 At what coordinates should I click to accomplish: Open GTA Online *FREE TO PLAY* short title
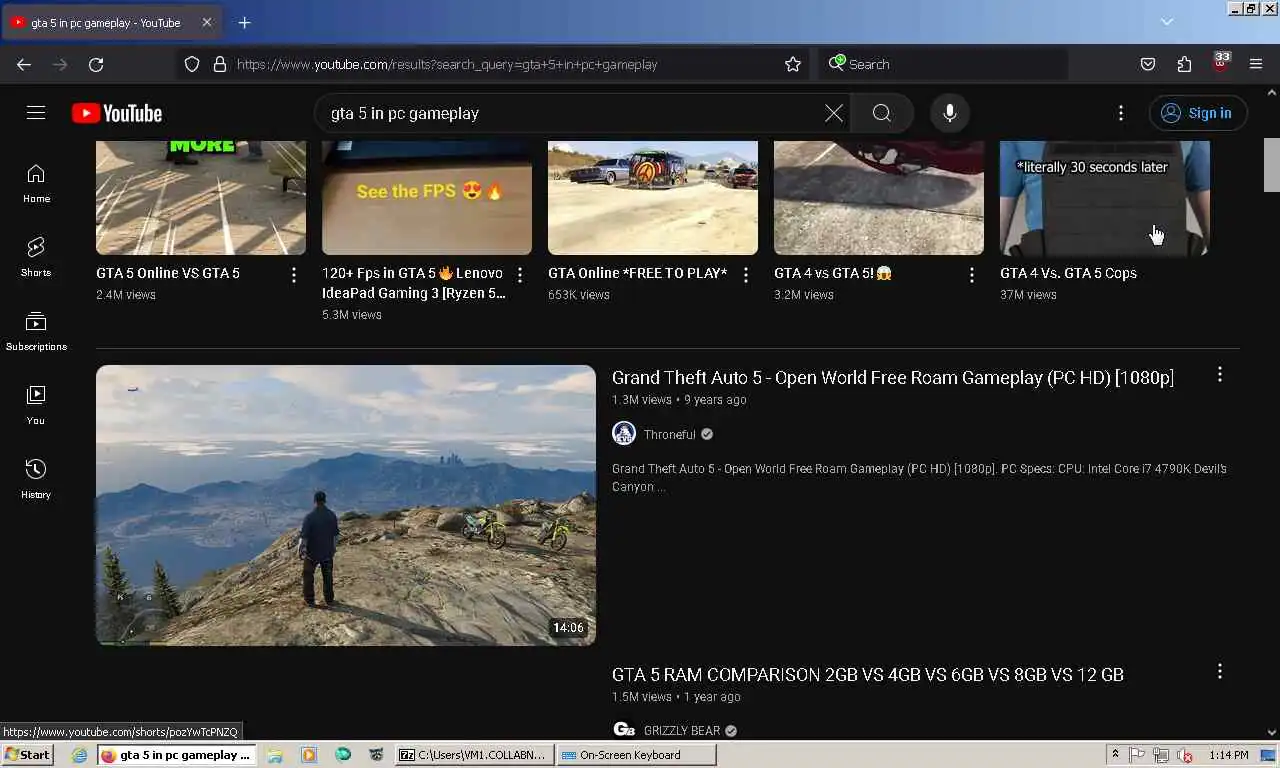(x=638, y=273)
